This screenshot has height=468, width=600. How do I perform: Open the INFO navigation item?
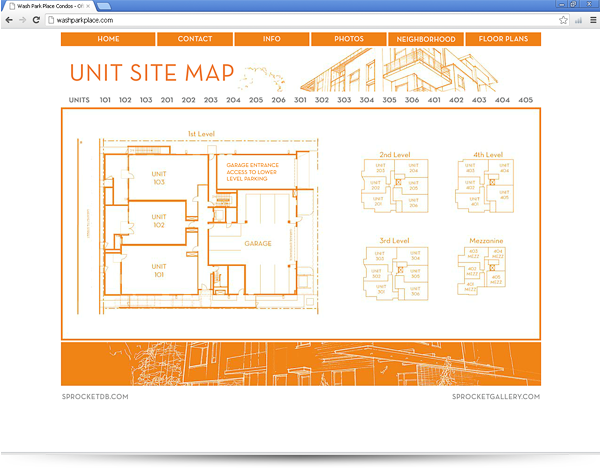click(x=272, y=39)
